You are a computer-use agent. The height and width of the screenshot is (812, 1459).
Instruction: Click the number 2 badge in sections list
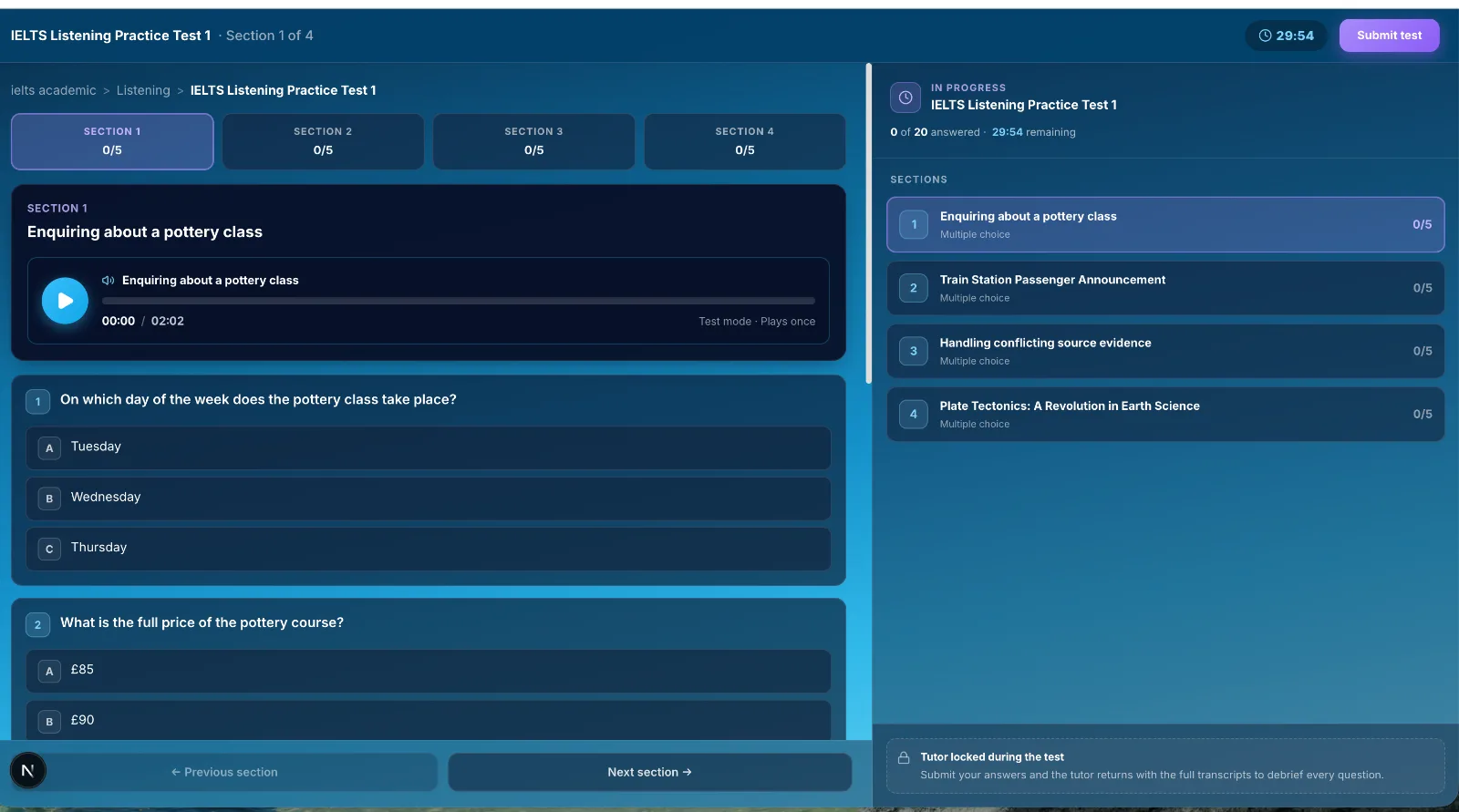click(914, 288)
